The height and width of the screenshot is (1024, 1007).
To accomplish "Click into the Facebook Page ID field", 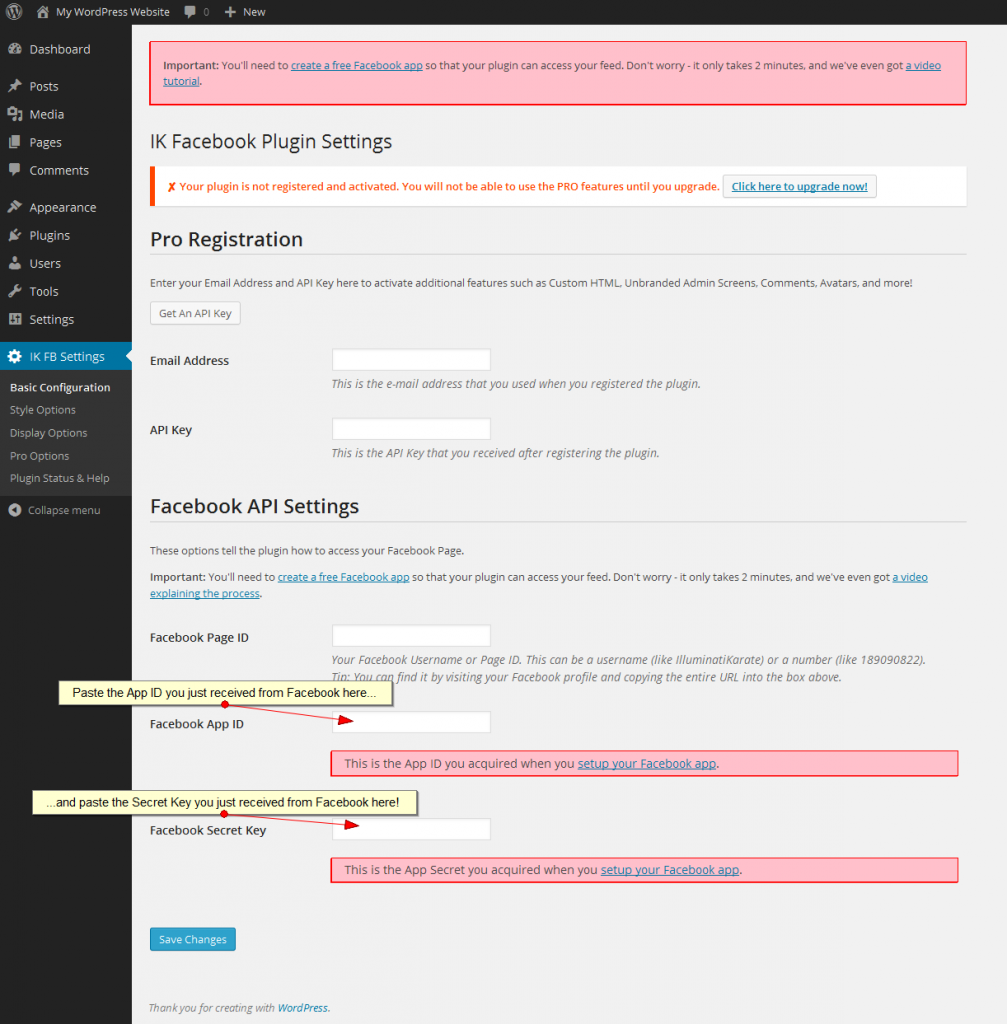I will pyautogui.click(x=411, y=636).
